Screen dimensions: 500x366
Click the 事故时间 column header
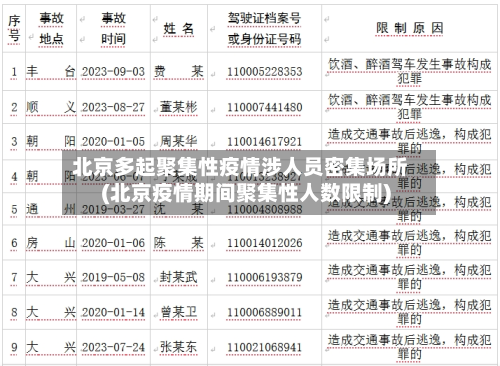click(113, 28)
